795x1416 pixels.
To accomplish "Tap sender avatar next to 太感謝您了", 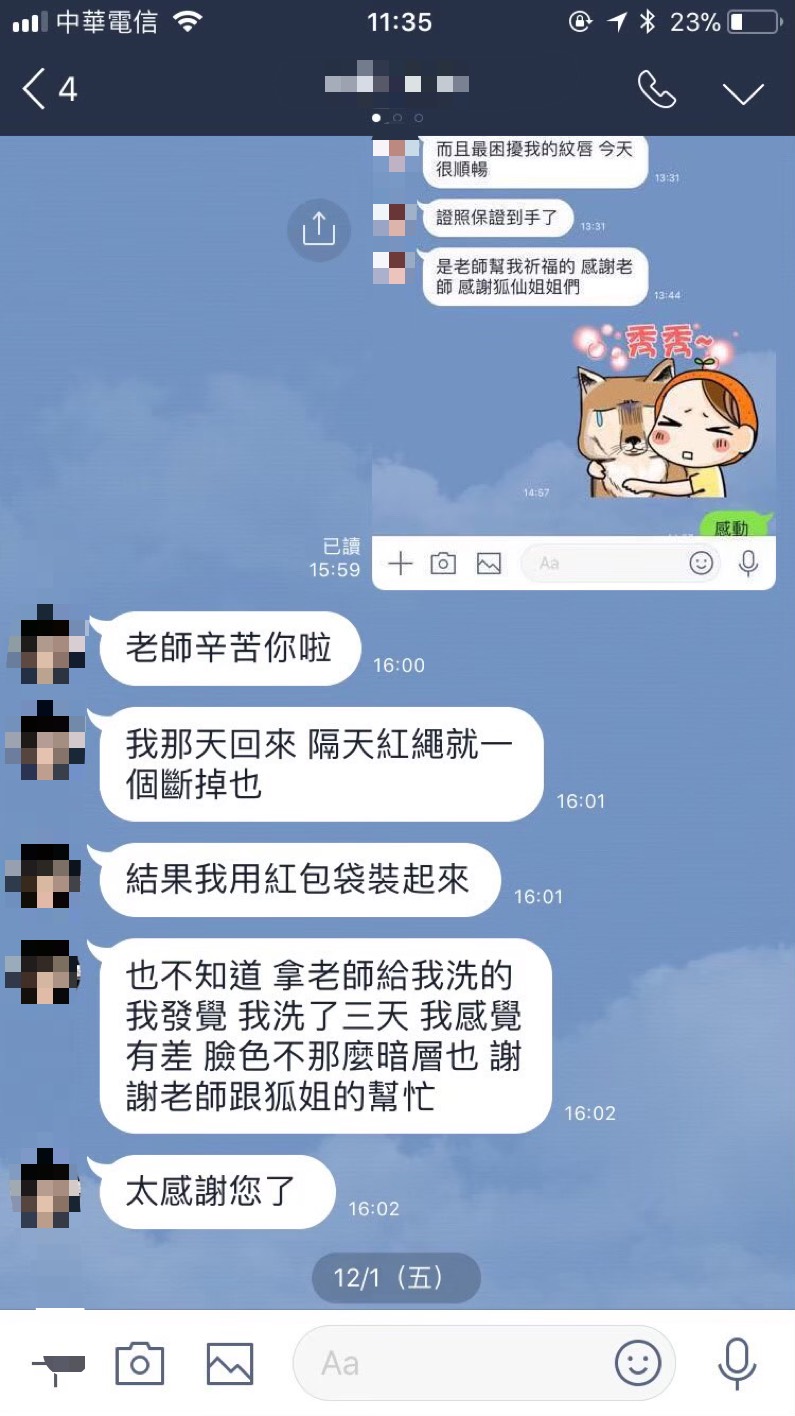I will click(44, 1189).
